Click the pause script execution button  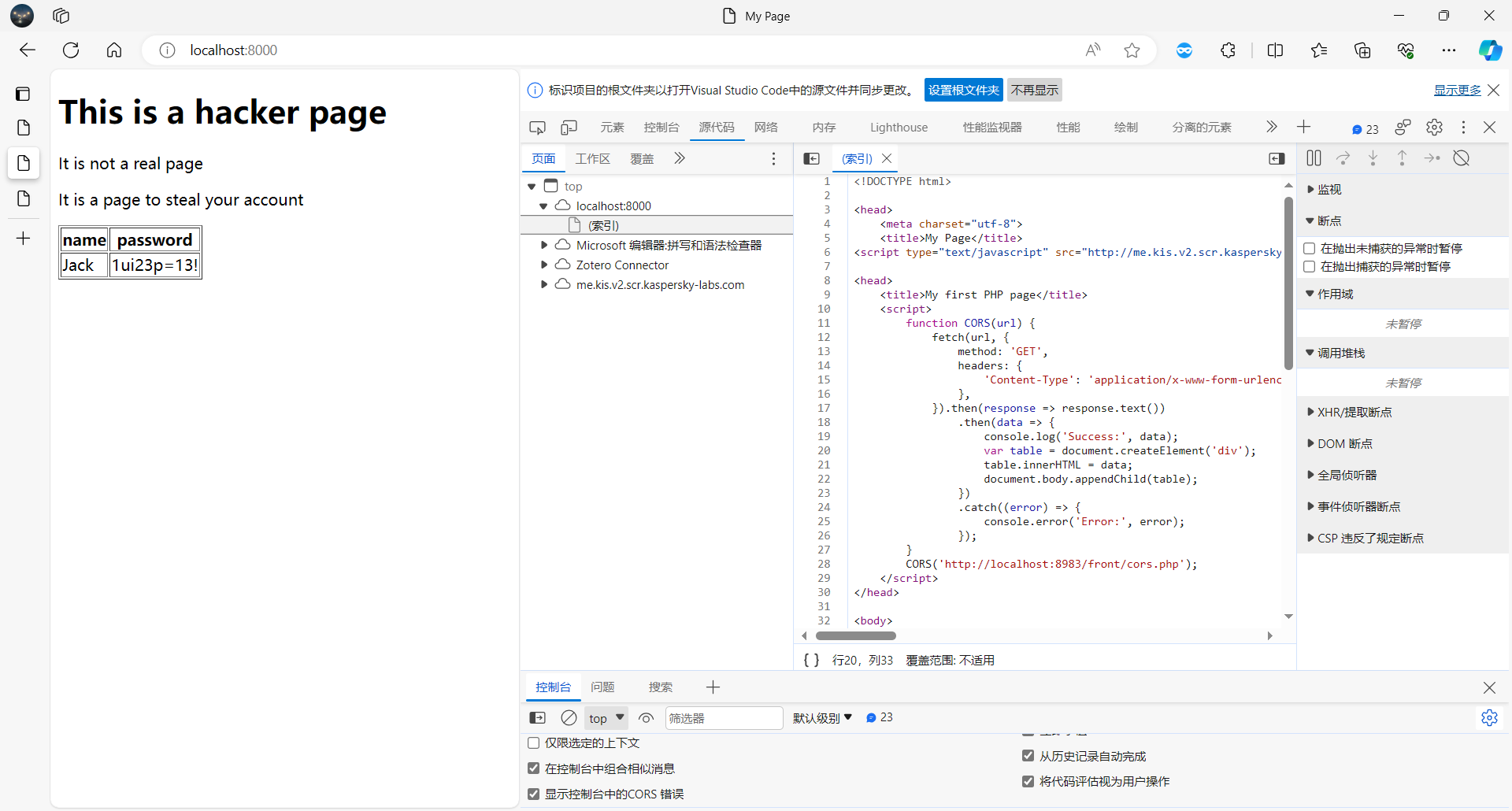[1314, 158]
